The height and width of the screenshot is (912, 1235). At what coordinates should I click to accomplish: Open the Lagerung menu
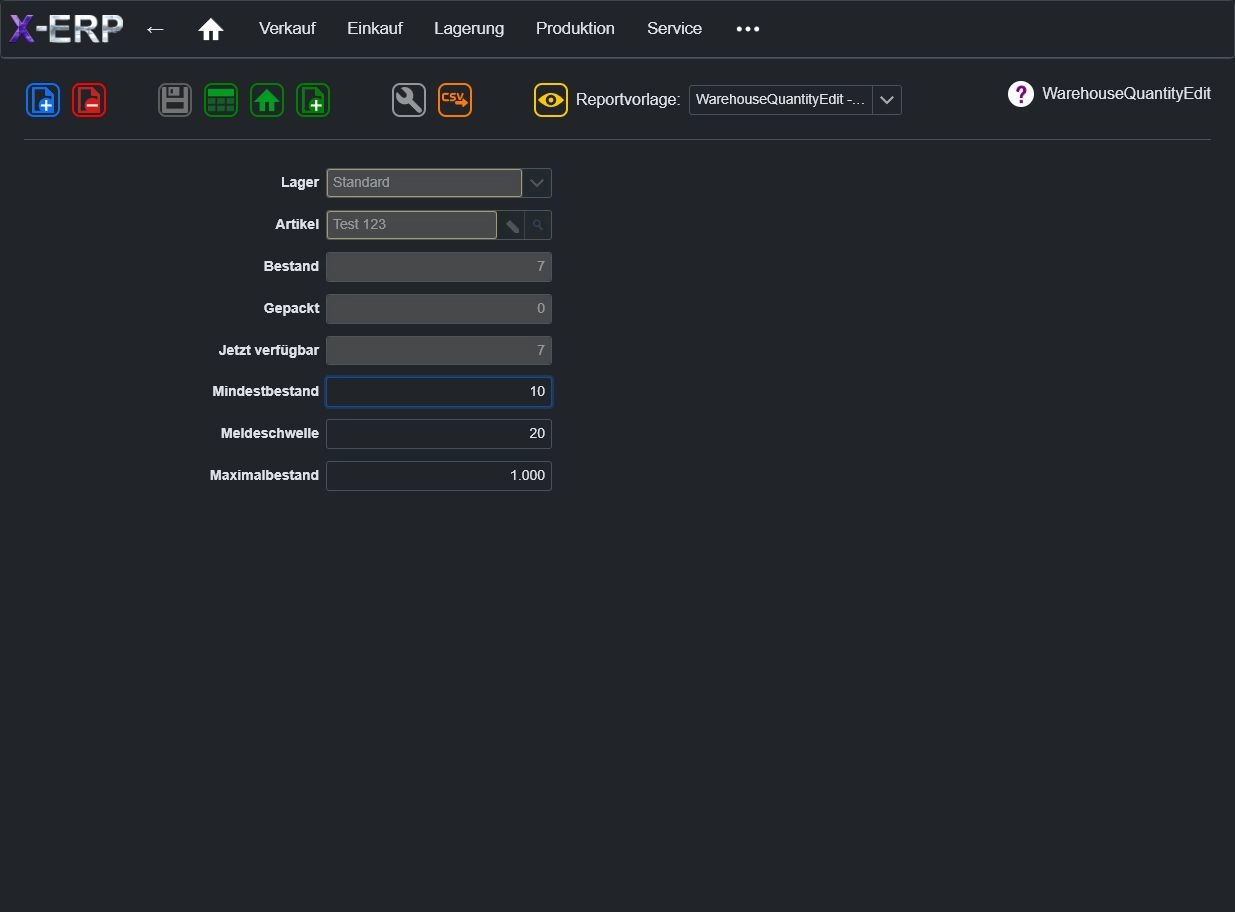click(469, 29)
